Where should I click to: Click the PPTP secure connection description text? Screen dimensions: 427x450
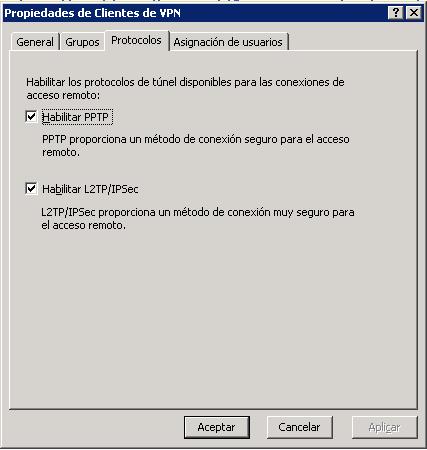click(196, 146)
